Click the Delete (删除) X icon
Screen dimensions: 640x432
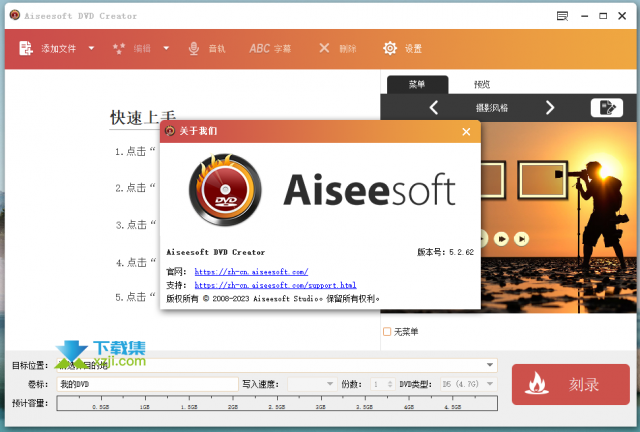point(324,48)
